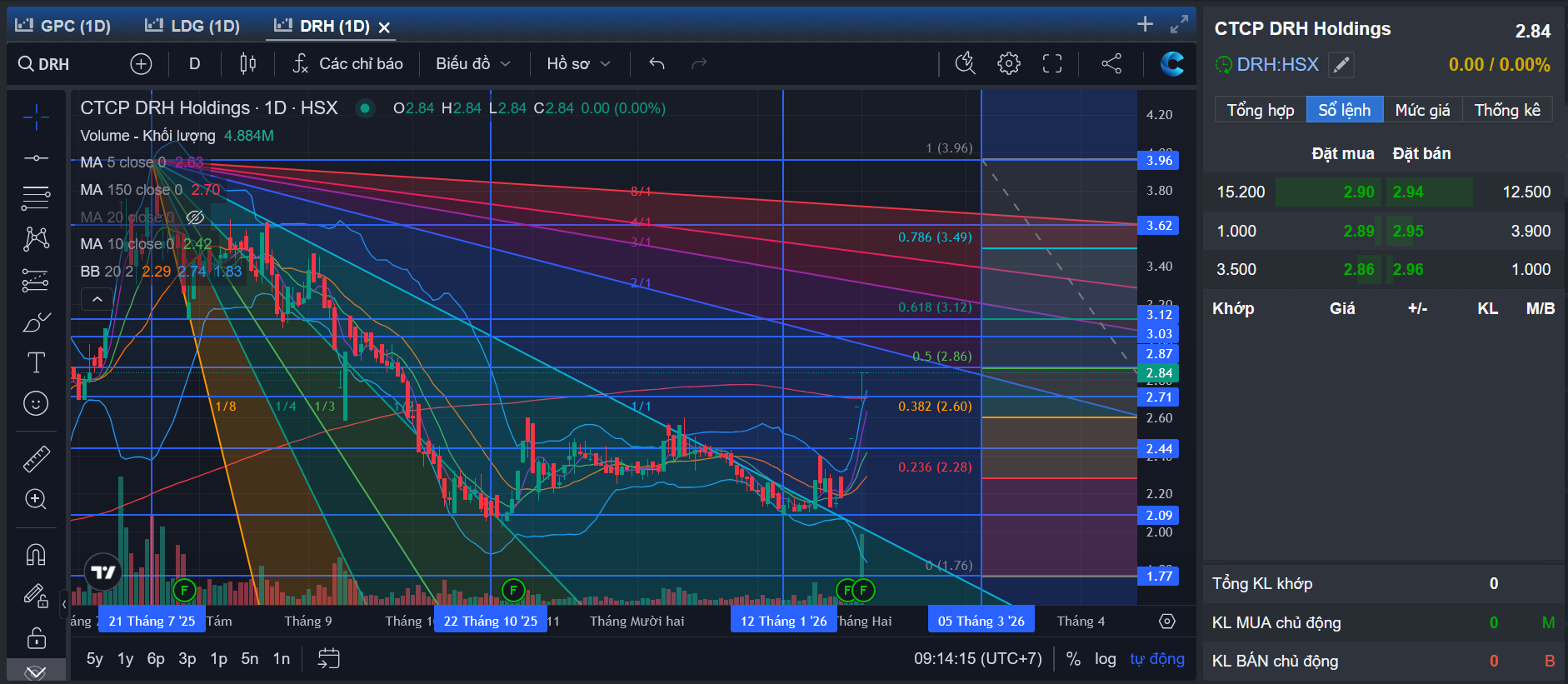Image resolution: width=1568 pixels, height=684 pixels.
Task: Expand the Hồ sơ dropdown
Action: click(578, 63)
